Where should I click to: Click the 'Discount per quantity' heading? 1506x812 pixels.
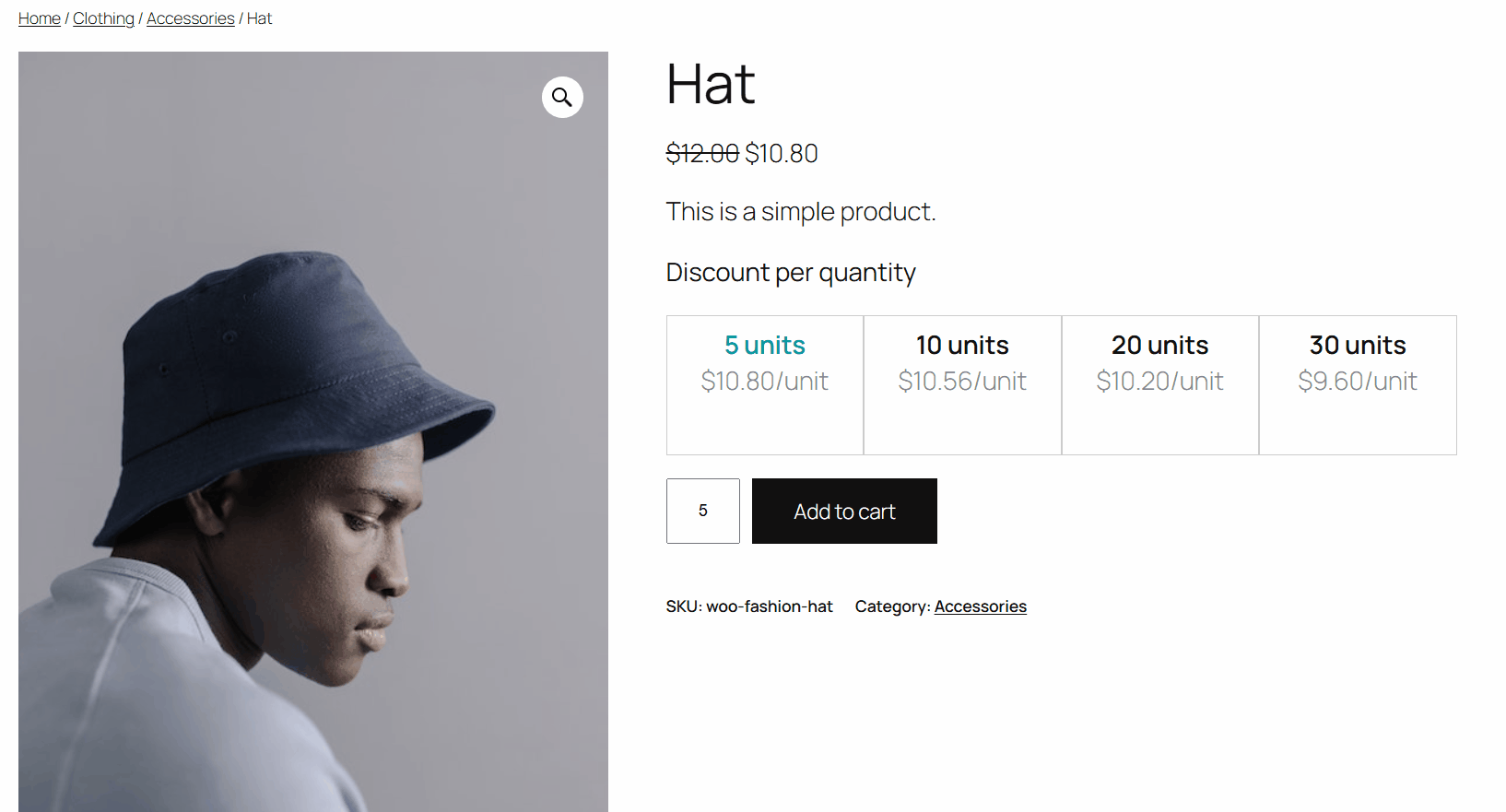tap(791, 273)
